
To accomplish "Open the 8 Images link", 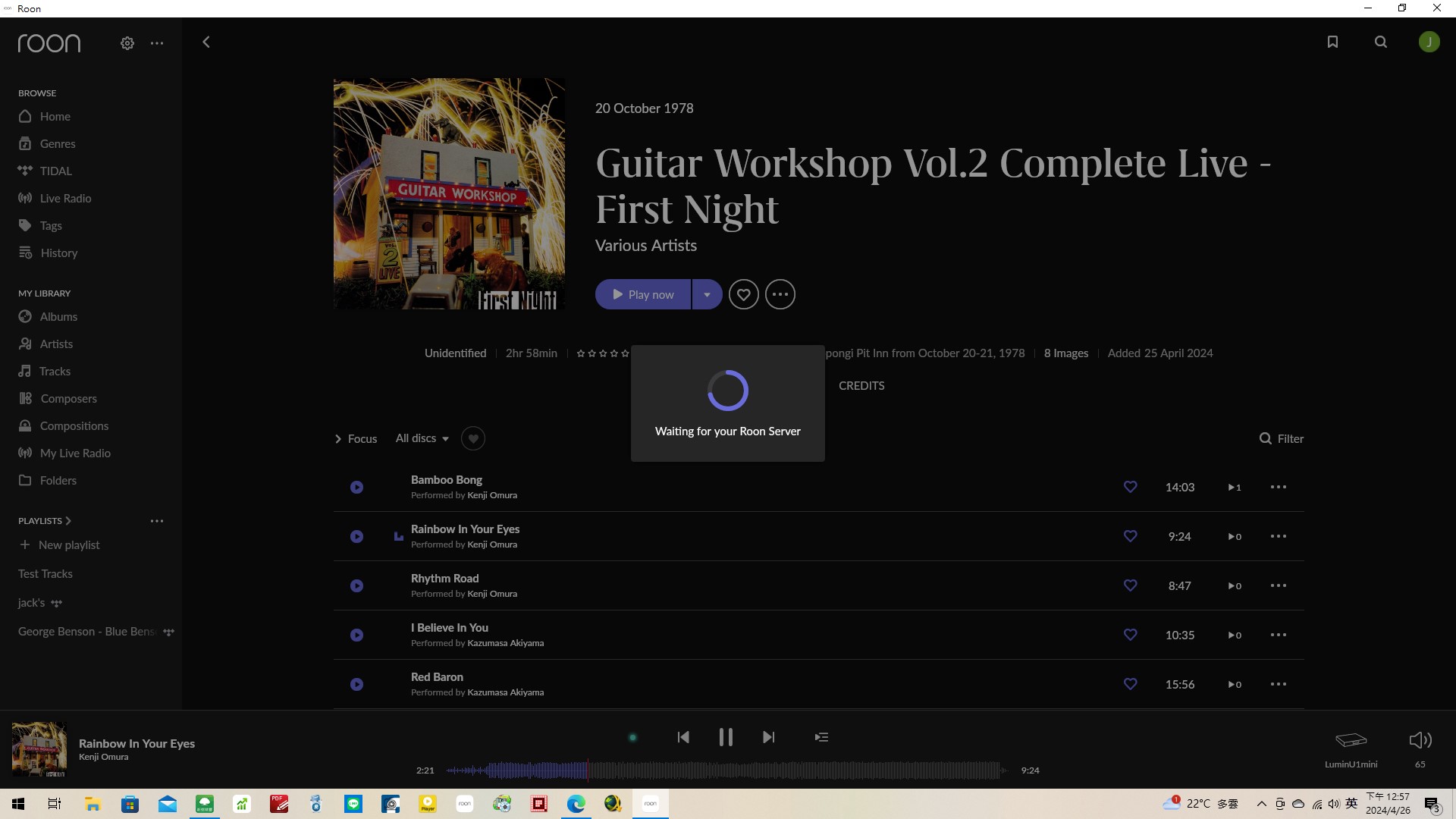I will [1065, 353].
